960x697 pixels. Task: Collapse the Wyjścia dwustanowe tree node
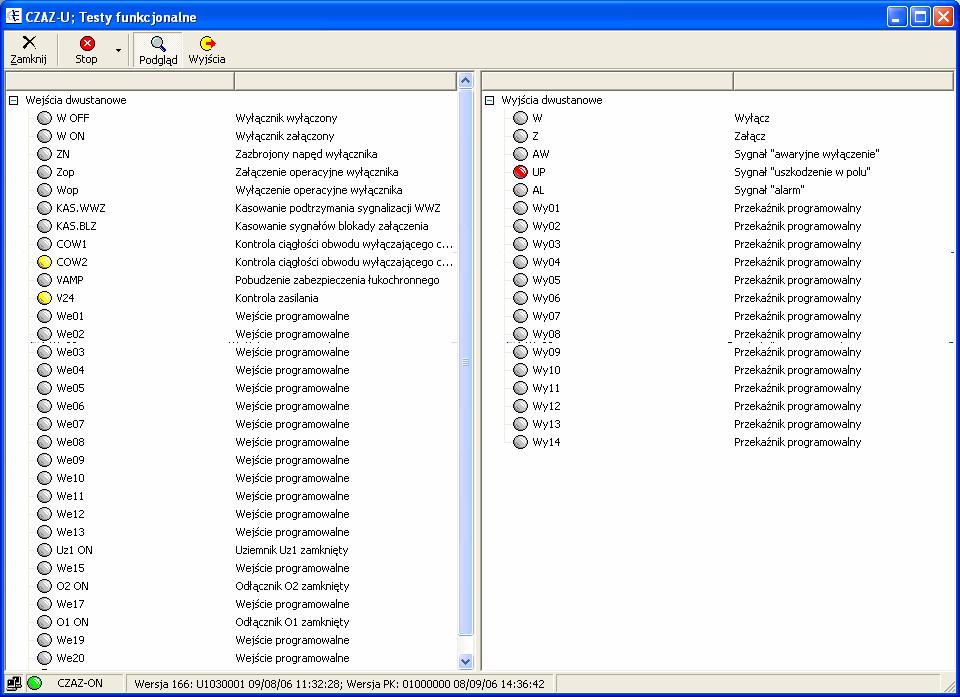(489, 100)
